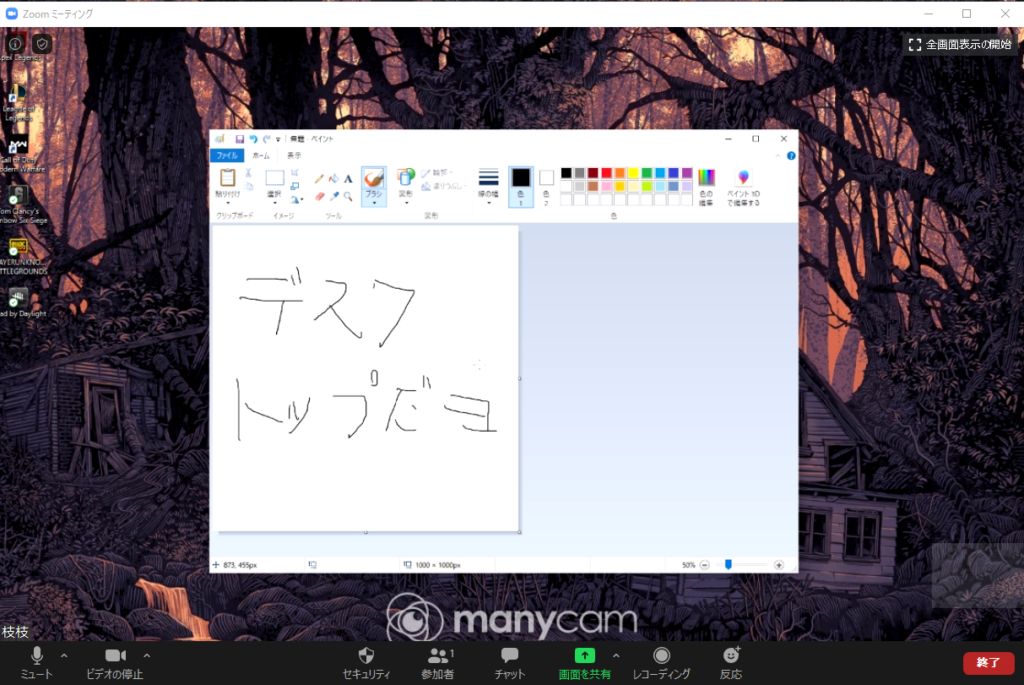Click the Shapes (図形) gallery icon
Image resolution: width=1024 pixels, height=685 pixels.
406,178
